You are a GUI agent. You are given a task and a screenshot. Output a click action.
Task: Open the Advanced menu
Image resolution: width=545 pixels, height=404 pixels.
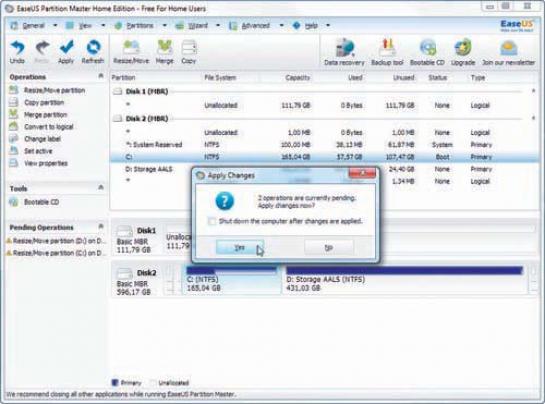pyautogui.click(x=255, y=26)
